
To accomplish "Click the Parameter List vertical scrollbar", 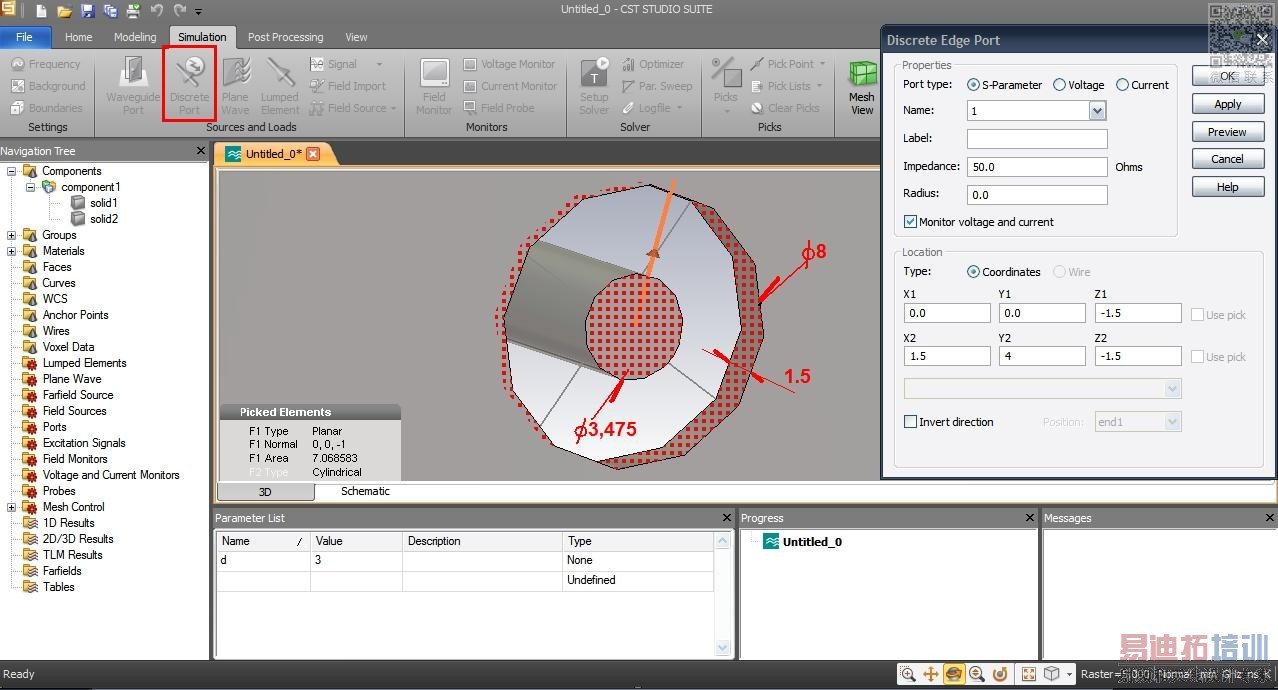I will [x=723, y=594].
